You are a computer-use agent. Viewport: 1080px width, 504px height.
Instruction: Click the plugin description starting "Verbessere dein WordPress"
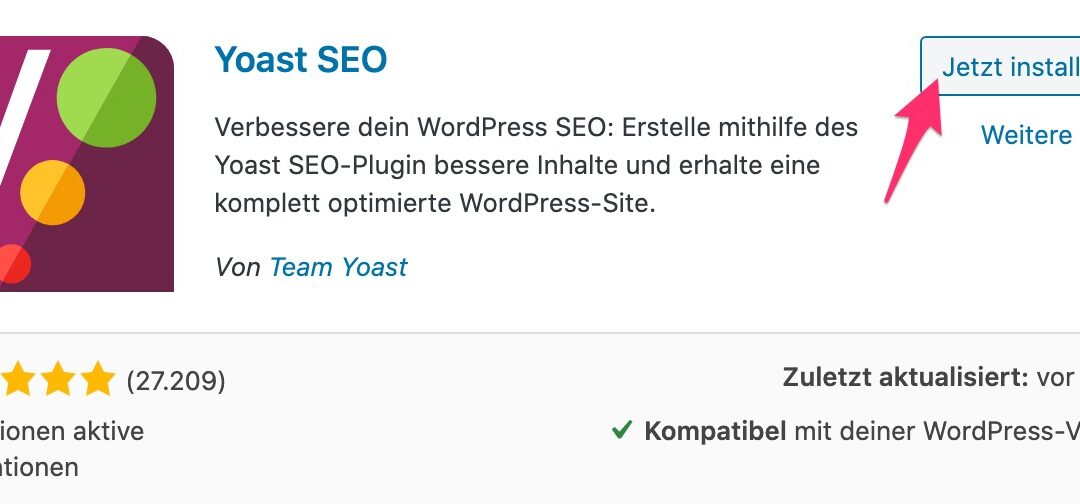(536, 165)
